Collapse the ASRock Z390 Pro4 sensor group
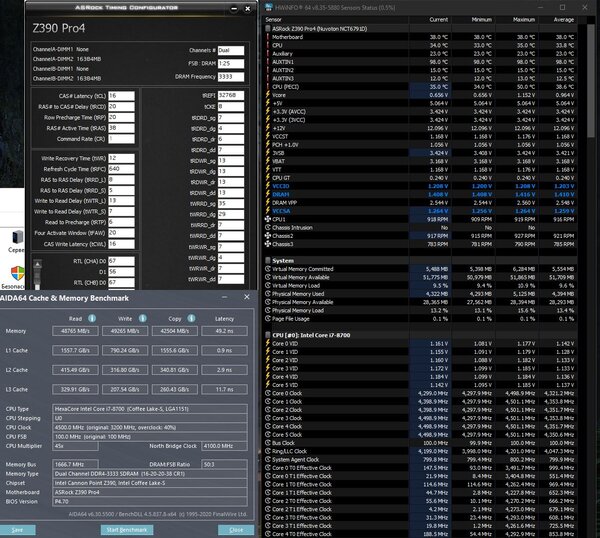 (x=268, y=29)
